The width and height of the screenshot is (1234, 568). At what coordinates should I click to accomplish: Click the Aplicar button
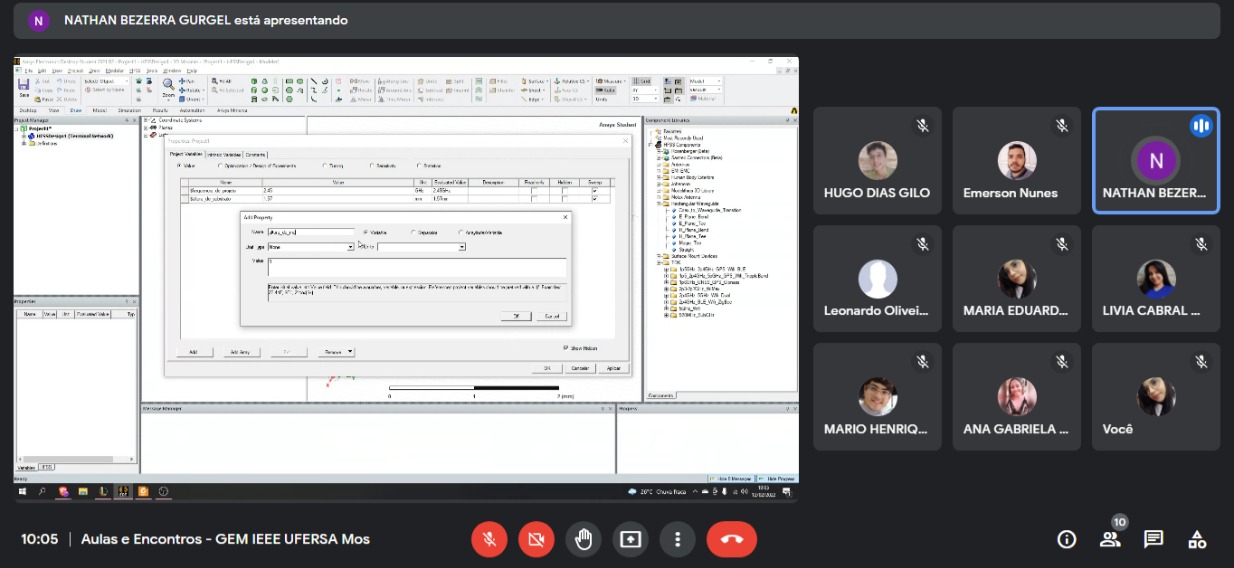click(x=613, y=368)
